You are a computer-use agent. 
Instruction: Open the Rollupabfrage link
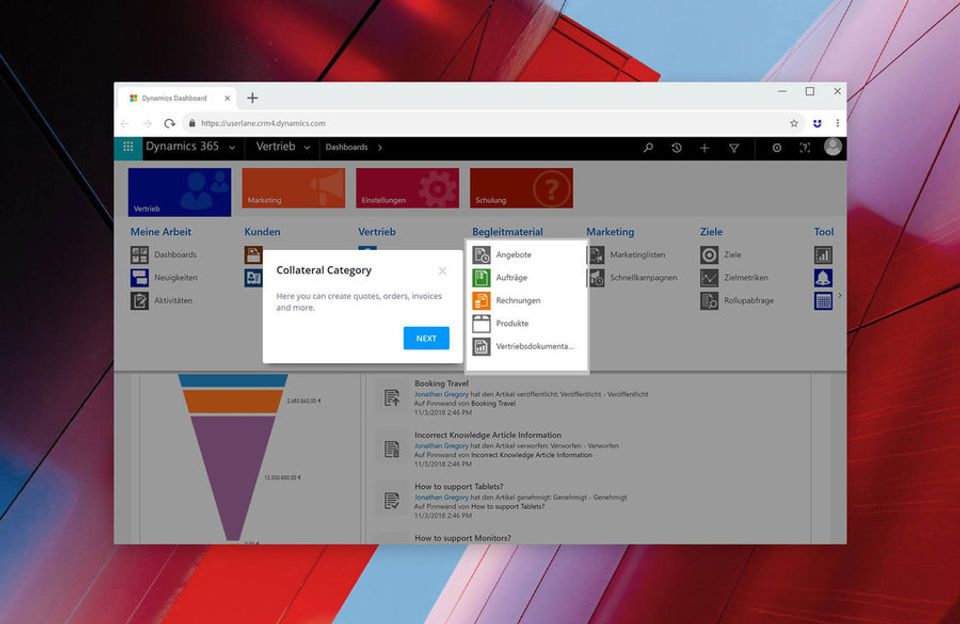[749, 301]
